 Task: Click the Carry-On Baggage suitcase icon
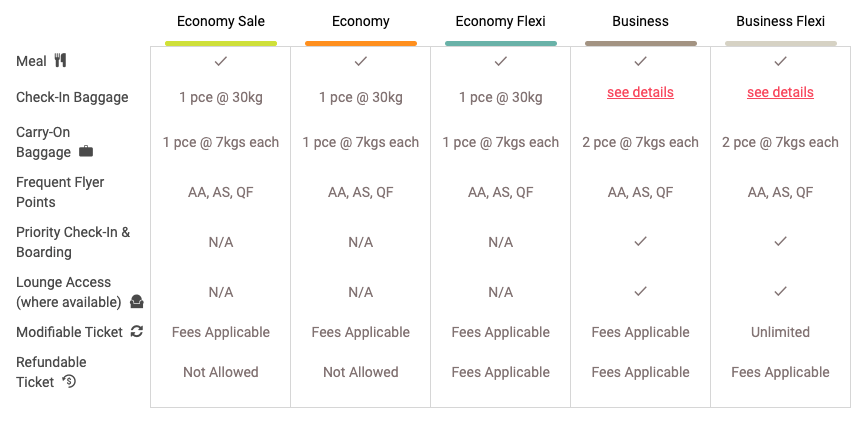86,152
